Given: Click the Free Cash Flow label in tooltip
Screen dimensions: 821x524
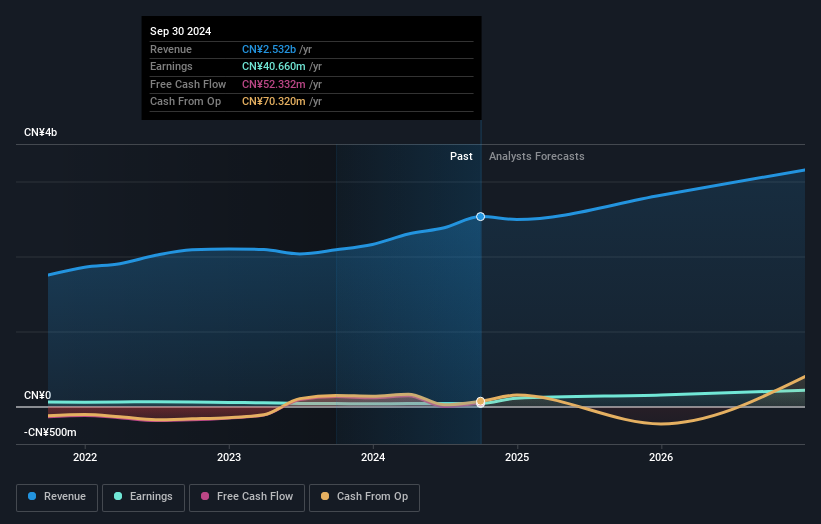Looking at the screenshot, I should (188, 84).
